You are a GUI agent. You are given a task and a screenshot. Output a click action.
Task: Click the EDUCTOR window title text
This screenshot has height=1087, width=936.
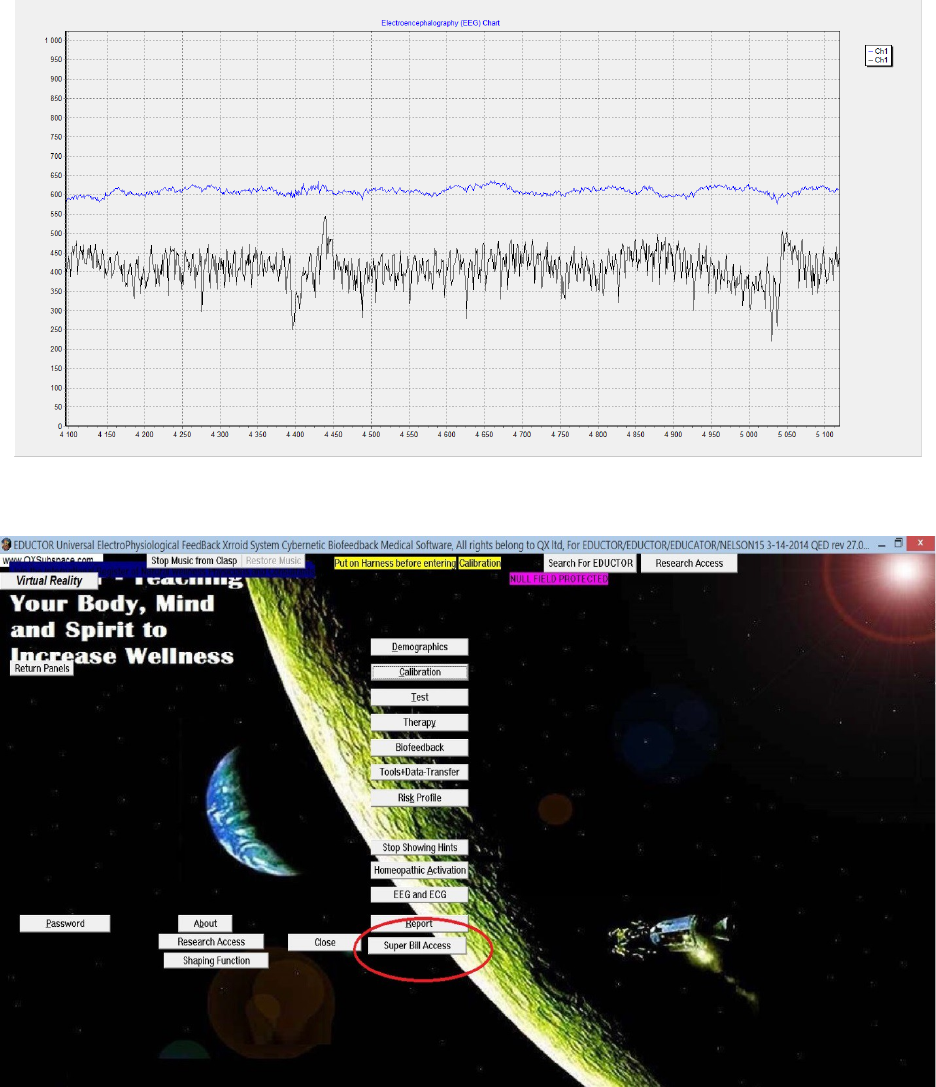pyautogui.click(x=441, y=545)
